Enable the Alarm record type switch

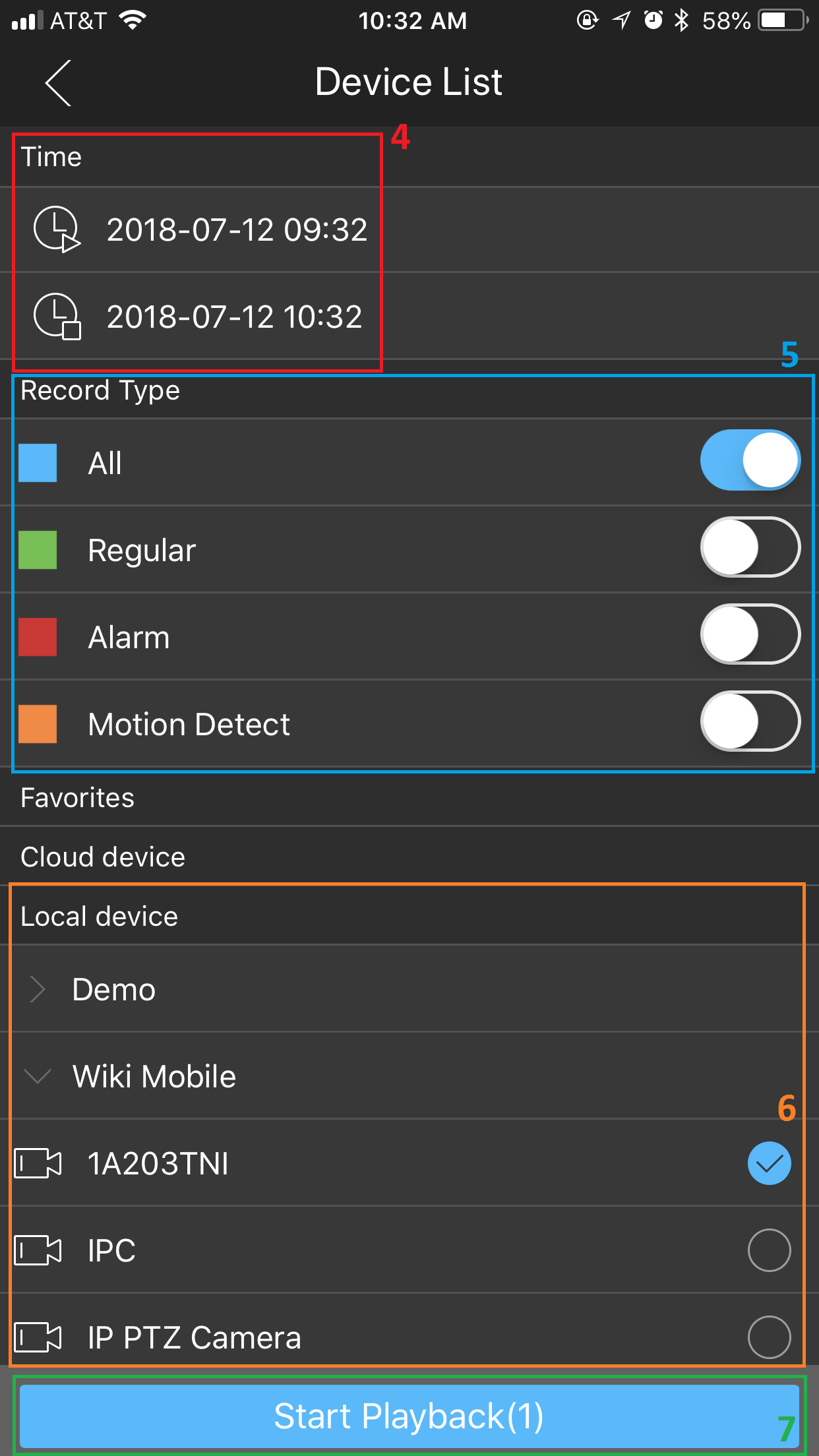pyautogui.click(x=750, y=634)
